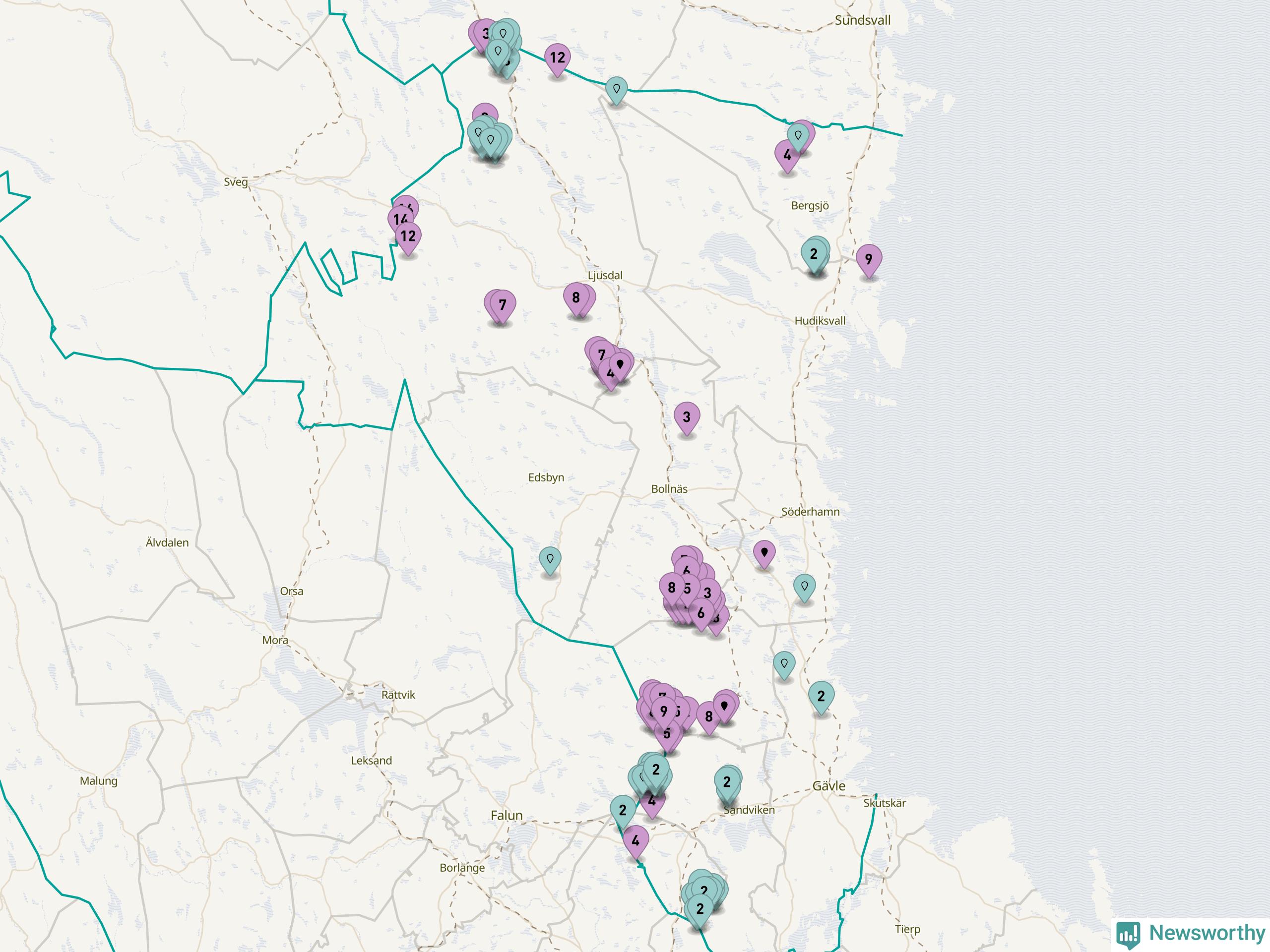Click the purple 7 marker west of Ljusdal
This screenshot has width=1270, height=952.
tap(503, 306)
